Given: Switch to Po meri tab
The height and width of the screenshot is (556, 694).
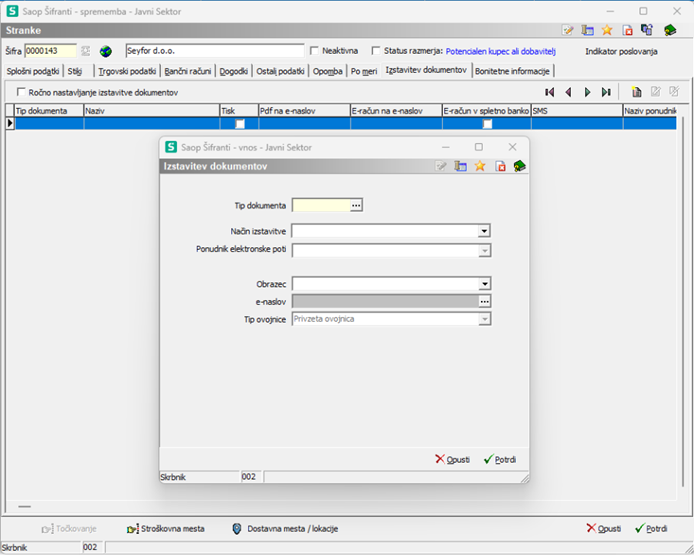Looking at the screenshot, I should [364, 71].
